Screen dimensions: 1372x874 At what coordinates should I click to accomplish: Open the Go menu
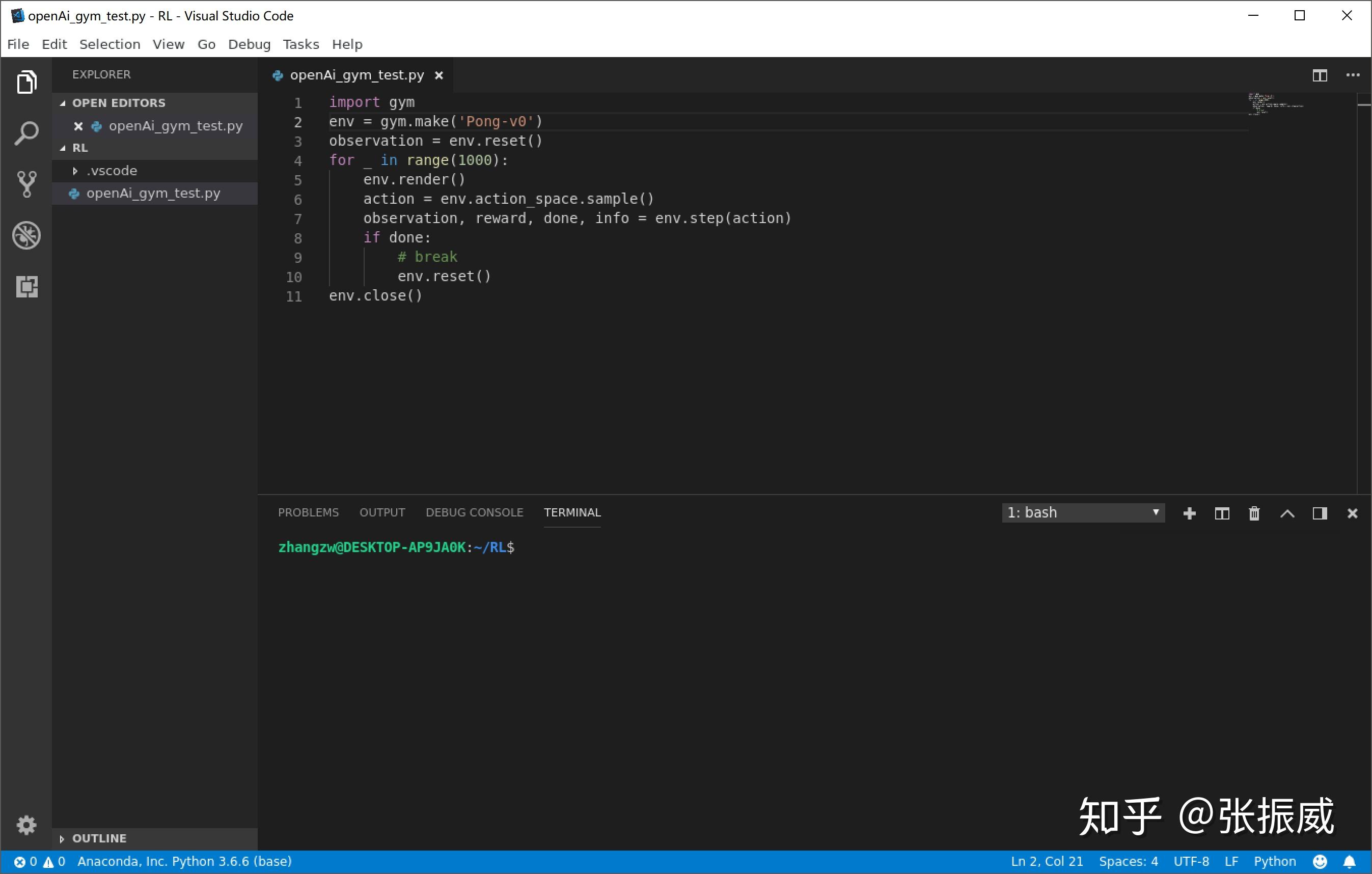pos(206,44)
